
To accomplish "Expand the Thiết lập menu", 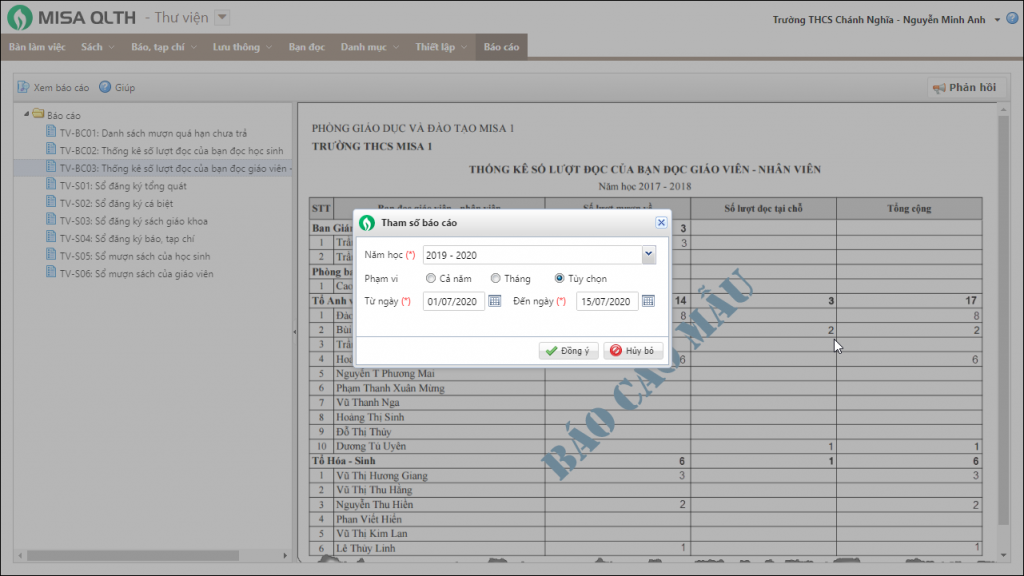I will coord(464,47).
